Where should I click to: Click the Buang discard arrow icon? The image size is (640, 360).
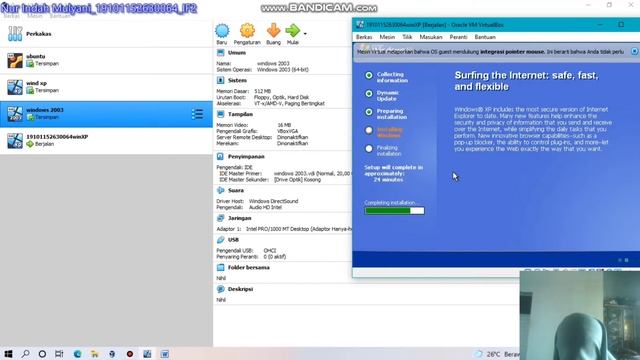pos(273,31)
